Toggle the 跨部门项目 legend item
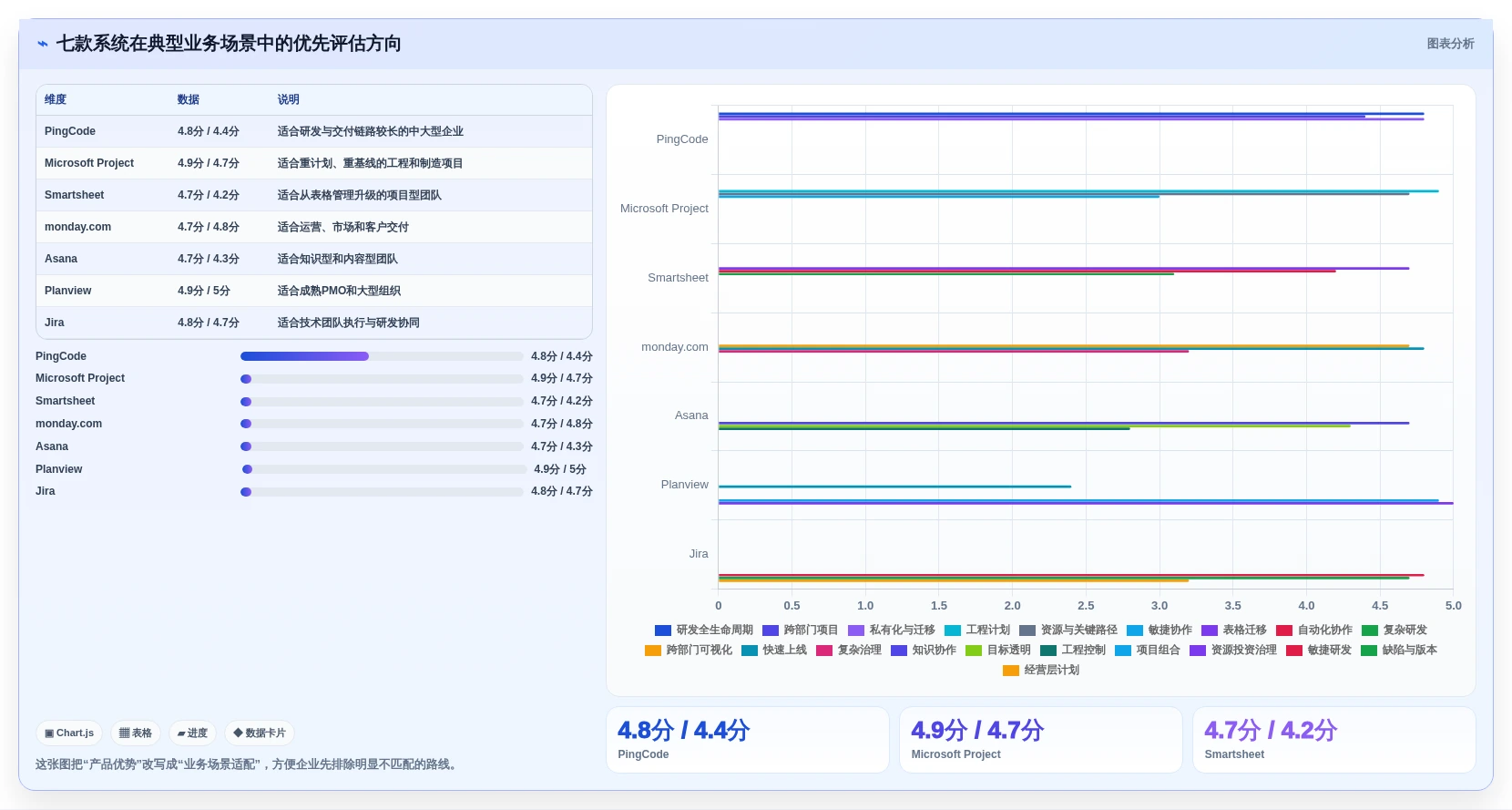Viewport: 1512px width, 810px height. point(801,630)
